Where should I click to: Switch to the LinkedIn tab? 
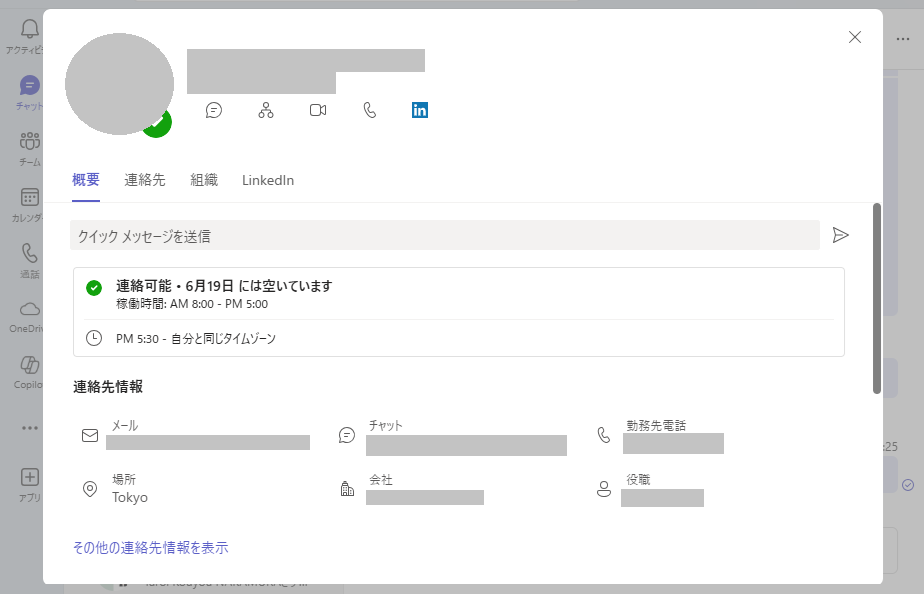tap(268, 180)
